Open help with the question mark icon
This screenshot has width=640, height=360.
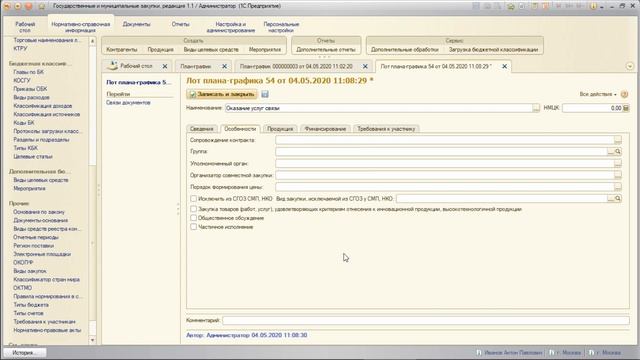click(624, 94)
